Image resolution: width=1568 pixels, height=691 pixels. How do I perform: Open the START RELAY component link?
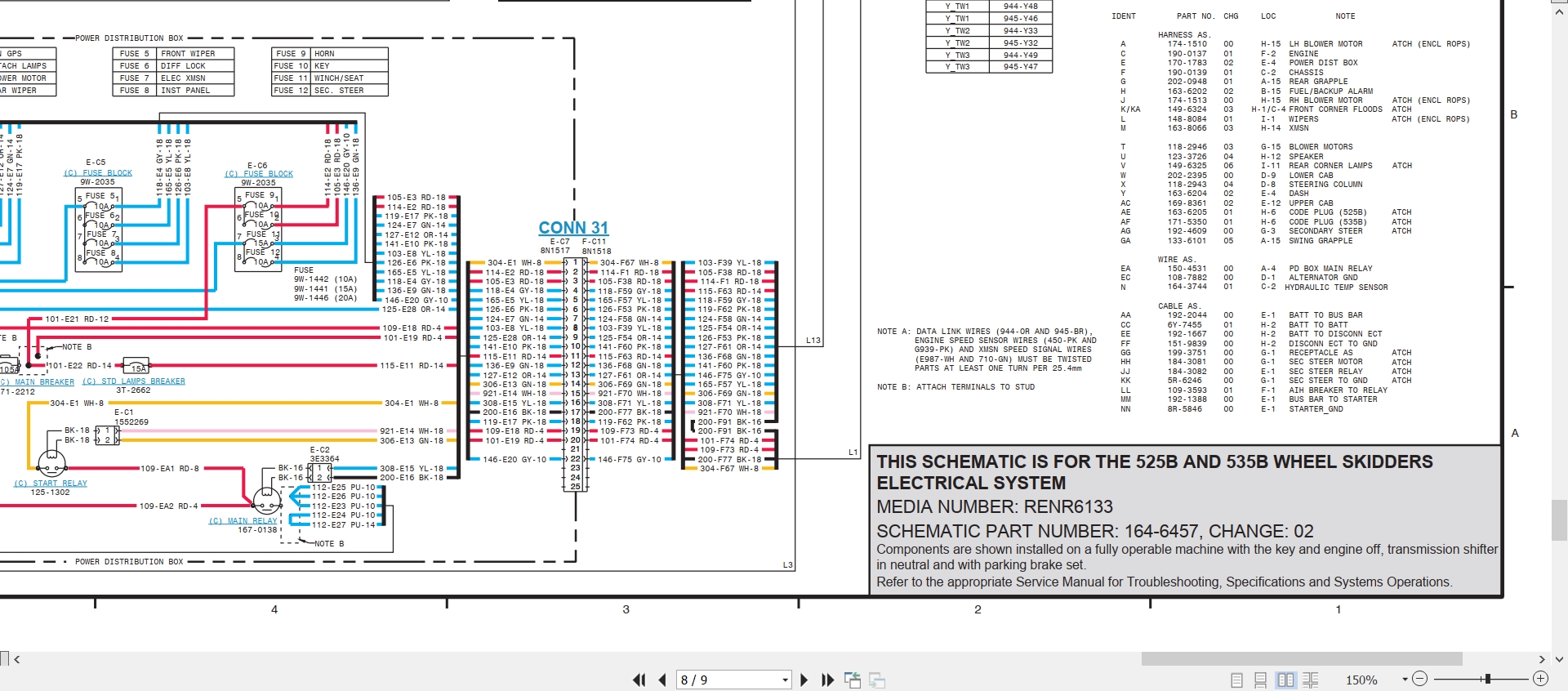tap(51, 484)
